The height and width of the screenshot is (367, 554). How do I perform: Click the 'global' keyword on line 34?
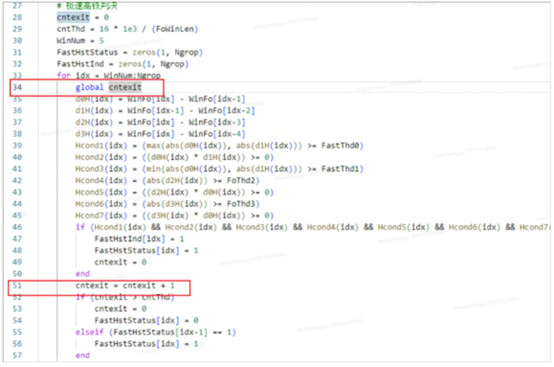pyautogui.click(x=89, y=87)
